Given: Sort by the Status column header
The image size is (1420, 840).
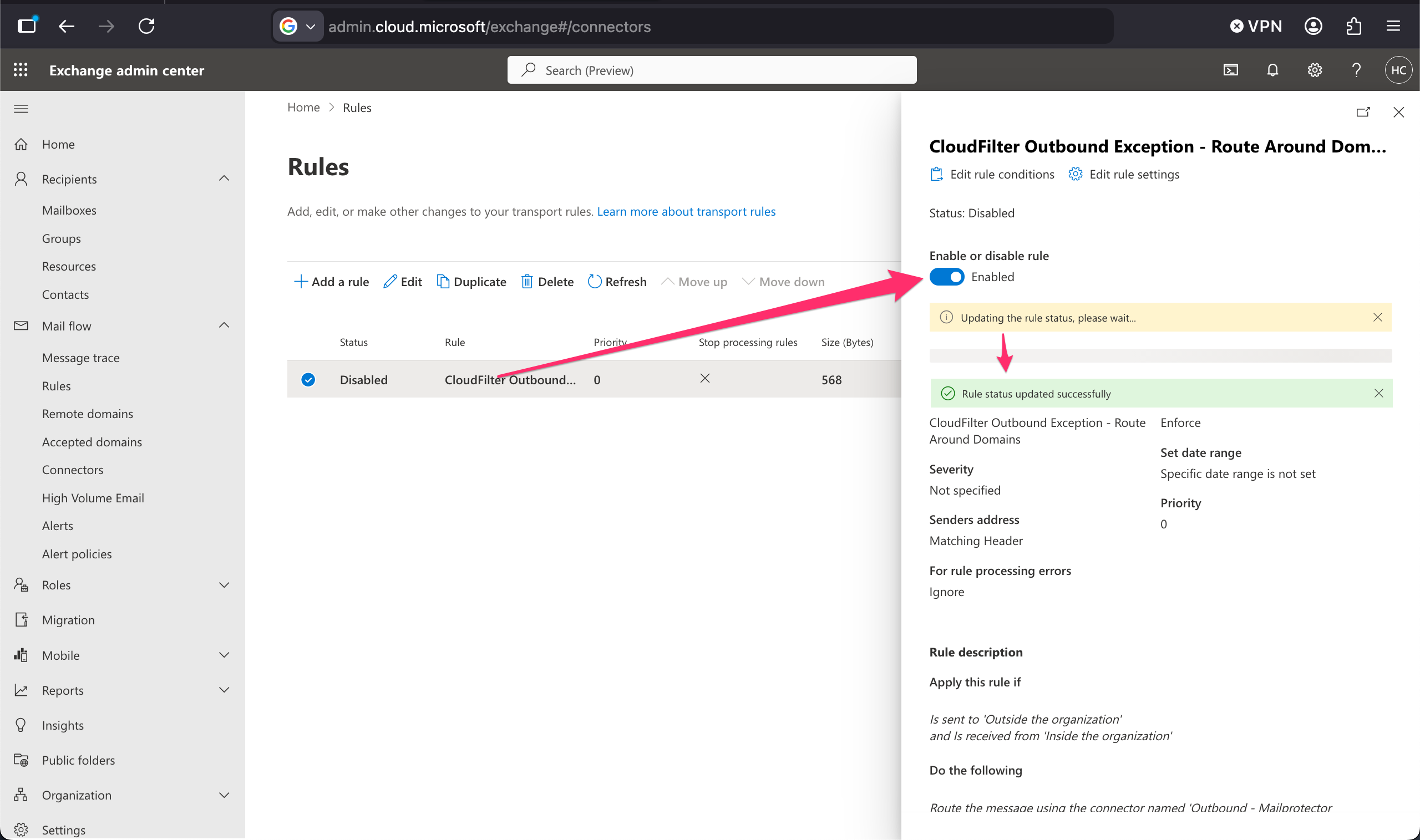Looking at the screenshot, I should click(353, 342).
